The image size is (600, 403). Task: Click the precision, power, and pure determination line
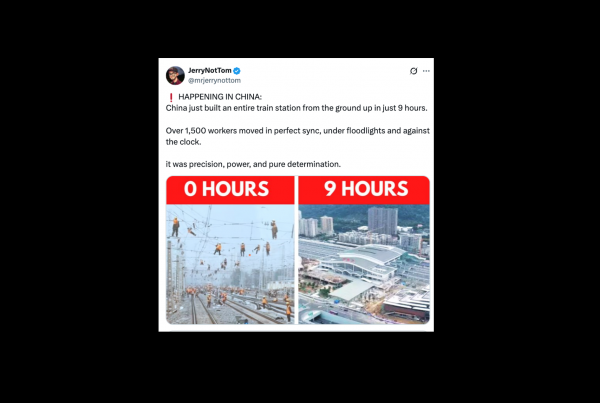pos(253,164)
